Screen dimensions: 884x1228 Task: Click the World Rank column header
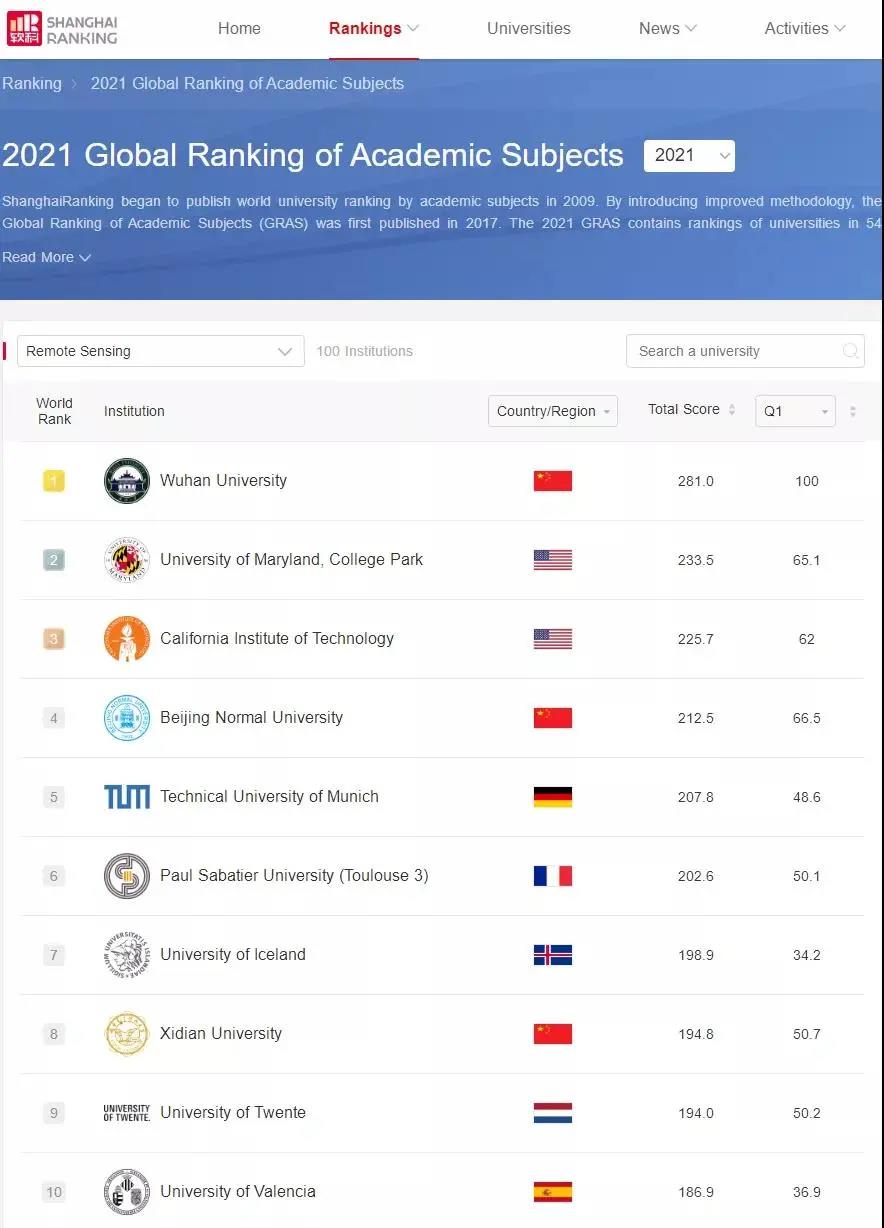click(54, 411)
